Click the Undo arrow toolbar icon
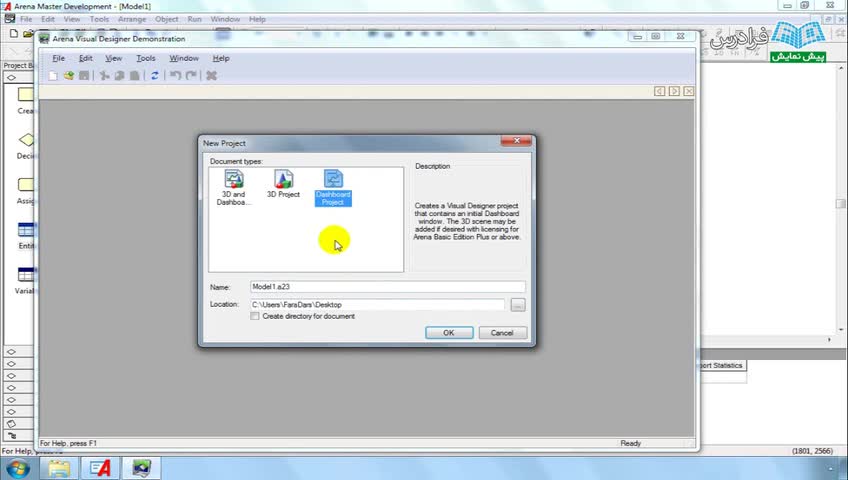This screenshot has width=848, height=480. [175, 76]
